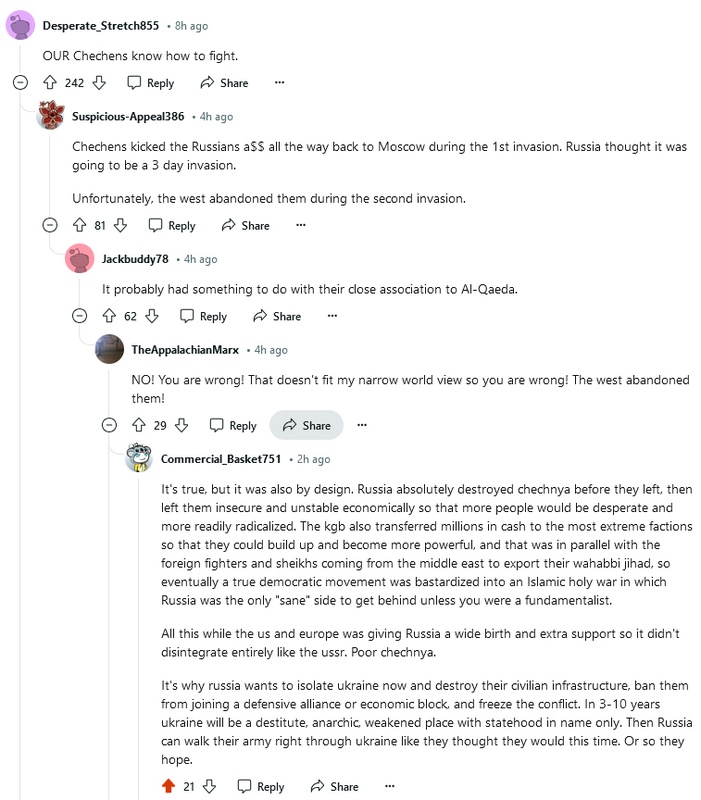Reply to Commercial_Basket751's comment
701x800 pixels.
click(x=260, y=786)
